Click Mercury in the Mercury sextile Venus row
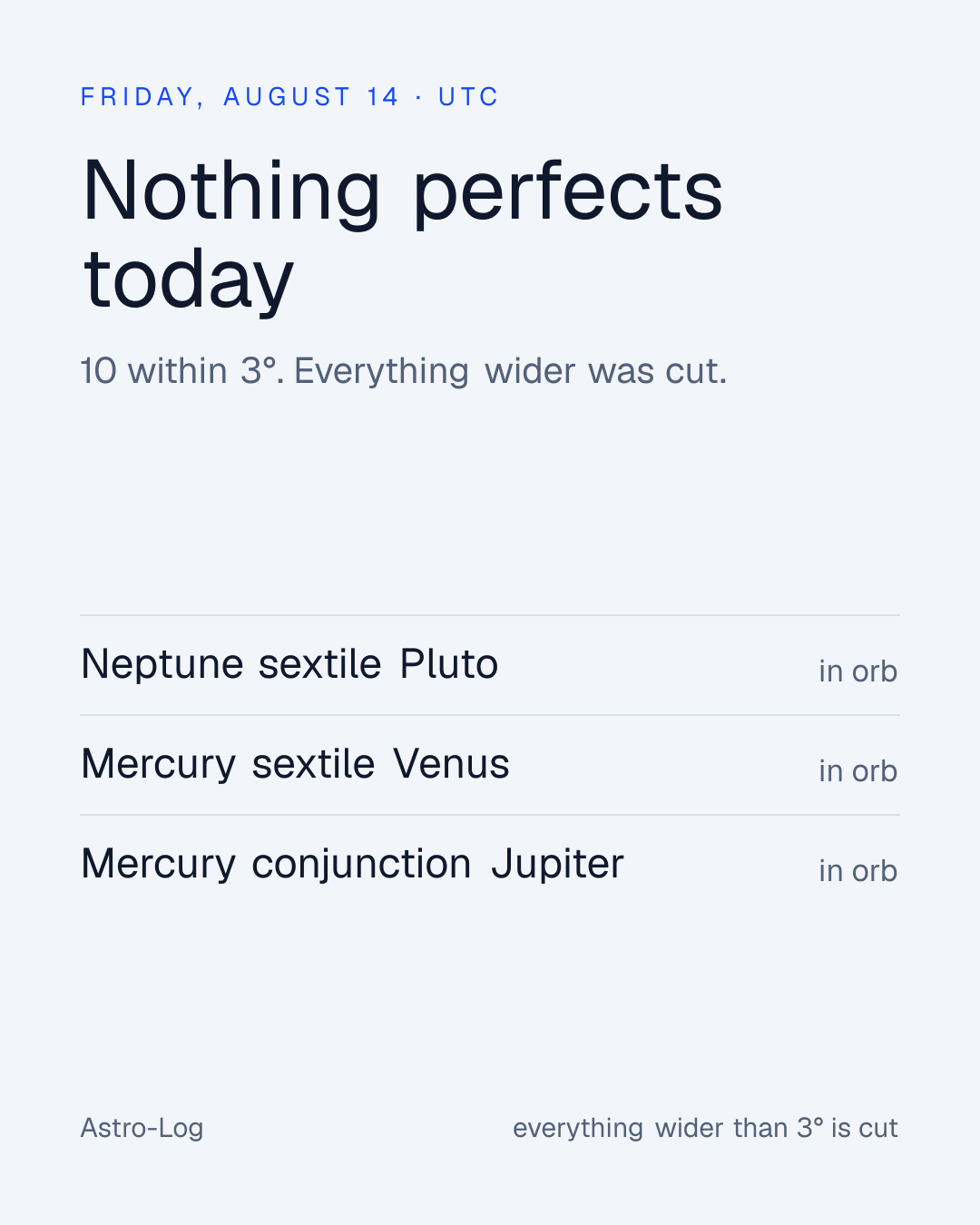 point(159,764)
